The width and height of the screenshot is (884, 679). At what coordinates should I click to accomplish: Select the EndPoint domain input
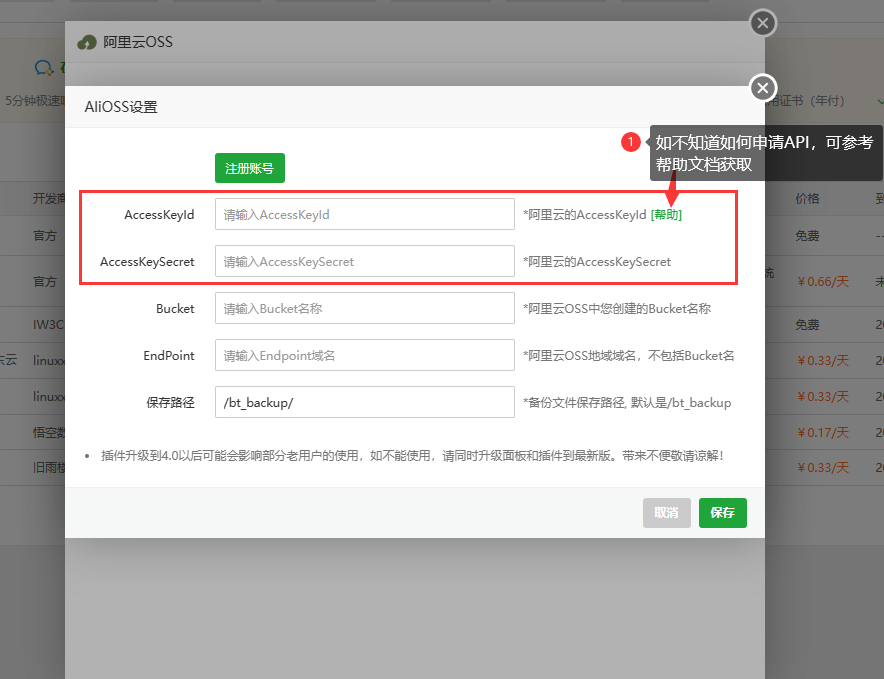[365, 355]
